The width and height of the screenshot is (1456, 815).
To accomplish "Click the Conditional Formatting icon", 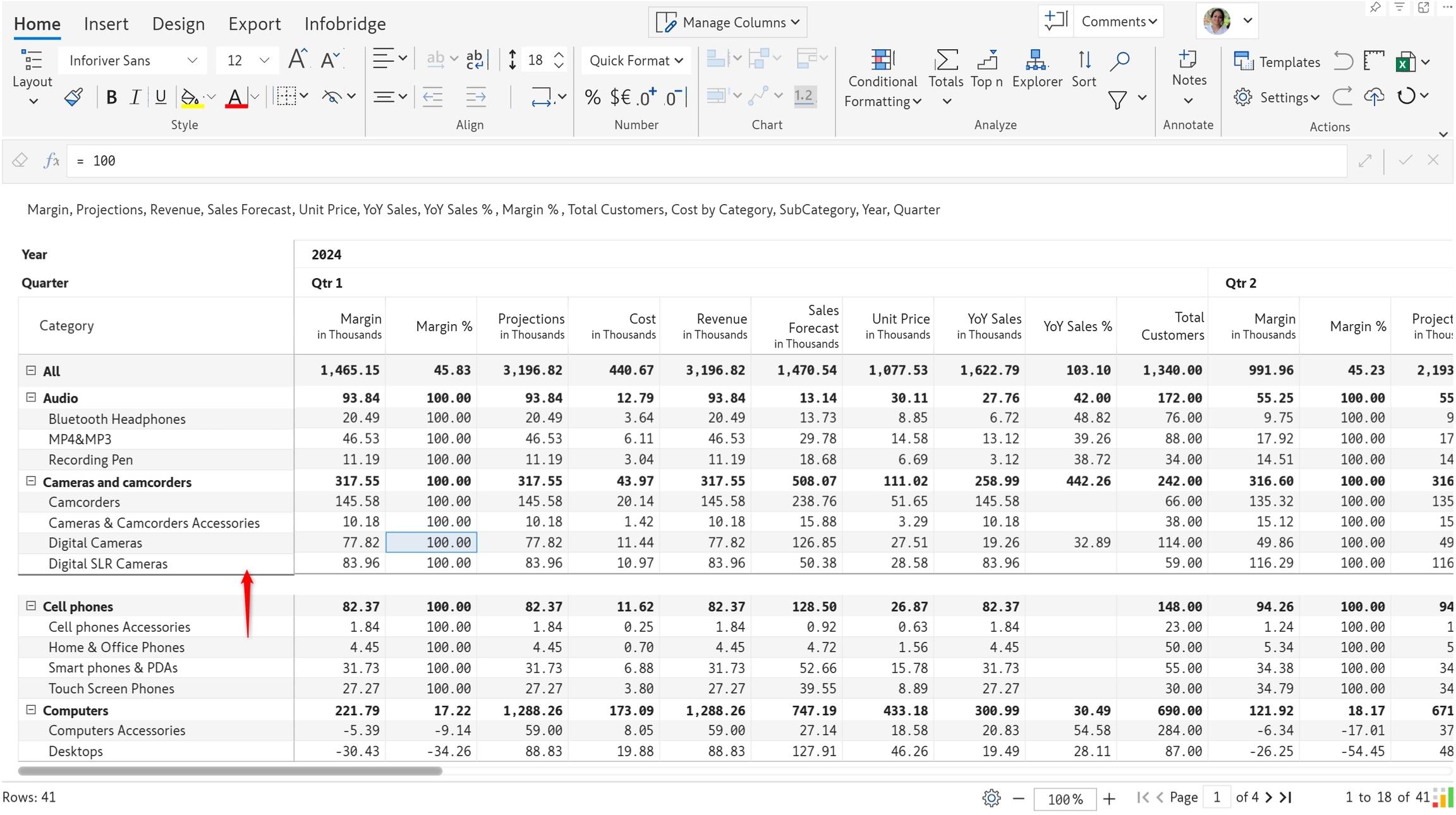I will point(882,60).
